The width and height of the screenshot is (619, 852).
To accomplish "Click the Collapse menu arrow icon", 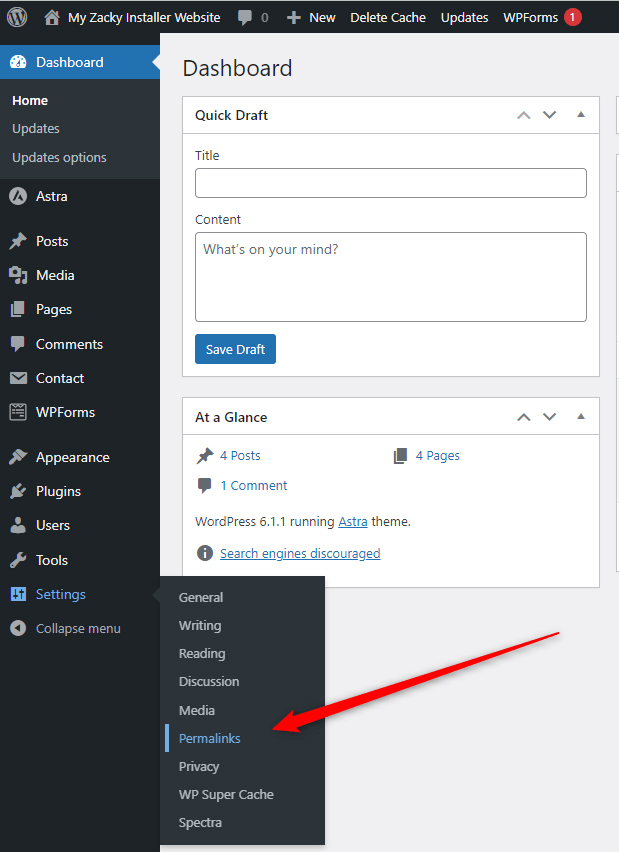I will tap(18, 628).
